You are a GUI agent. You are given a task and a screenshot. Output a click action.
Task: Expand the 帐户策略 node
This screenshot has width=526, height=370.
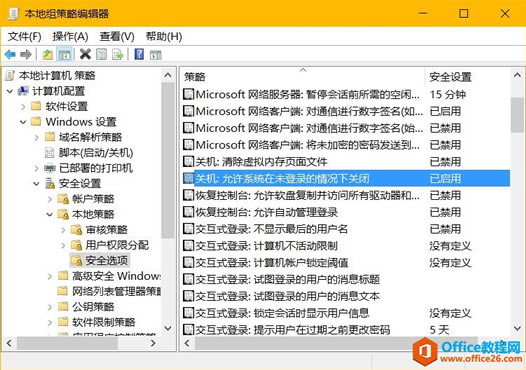50,199
